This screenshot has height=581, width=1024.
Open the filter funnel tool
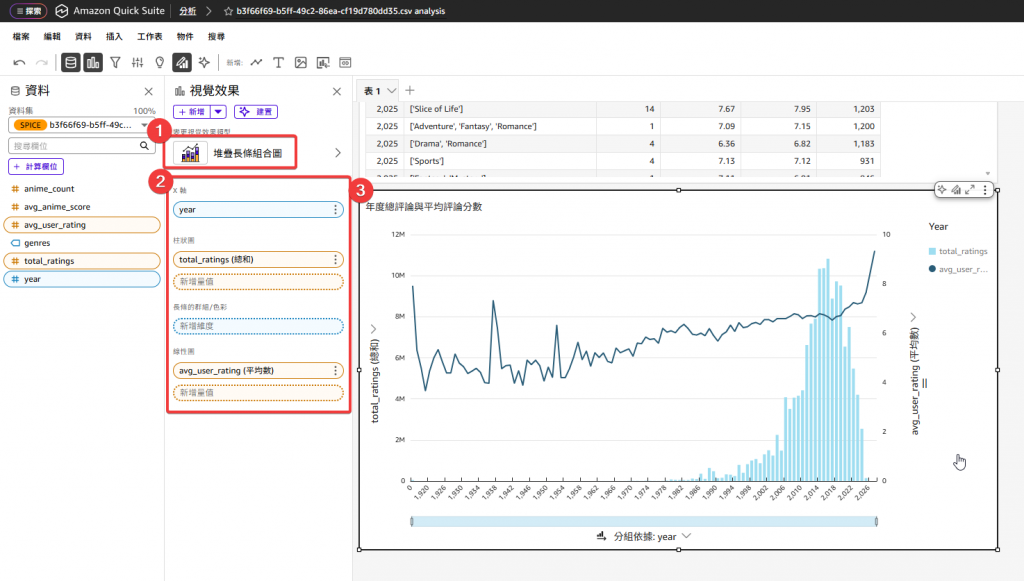(116, 63)
